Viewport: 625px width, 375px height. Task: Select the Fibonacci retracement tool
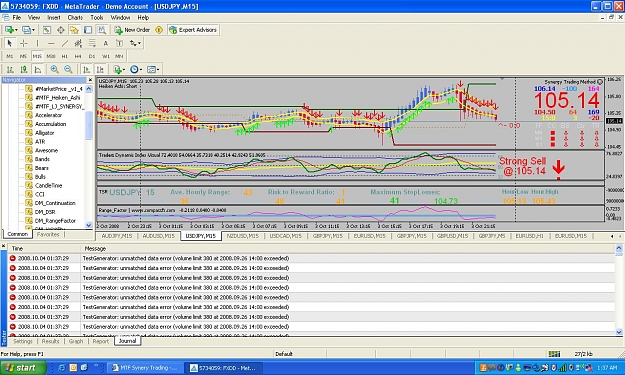[x=92, y=43]
